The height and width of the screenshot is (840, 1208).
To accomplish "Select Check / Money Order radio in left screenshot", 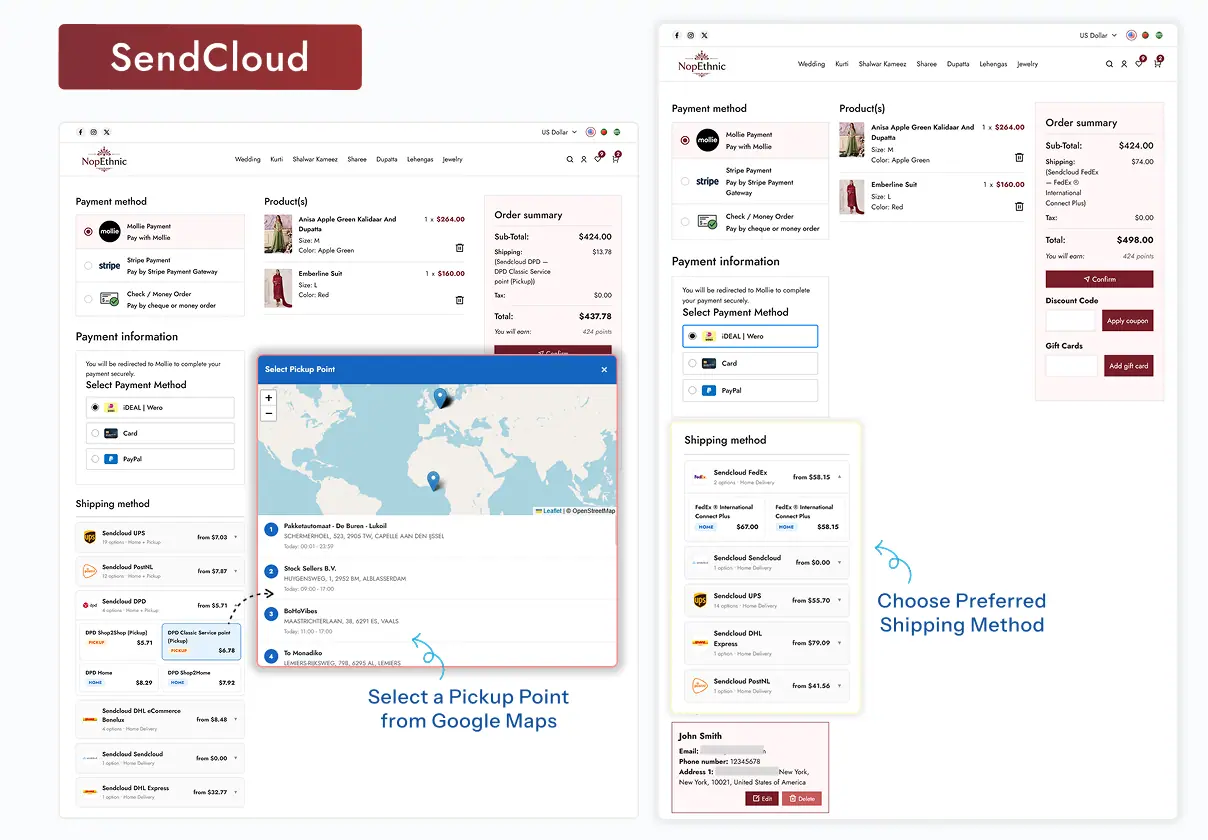I will [89, 299].
